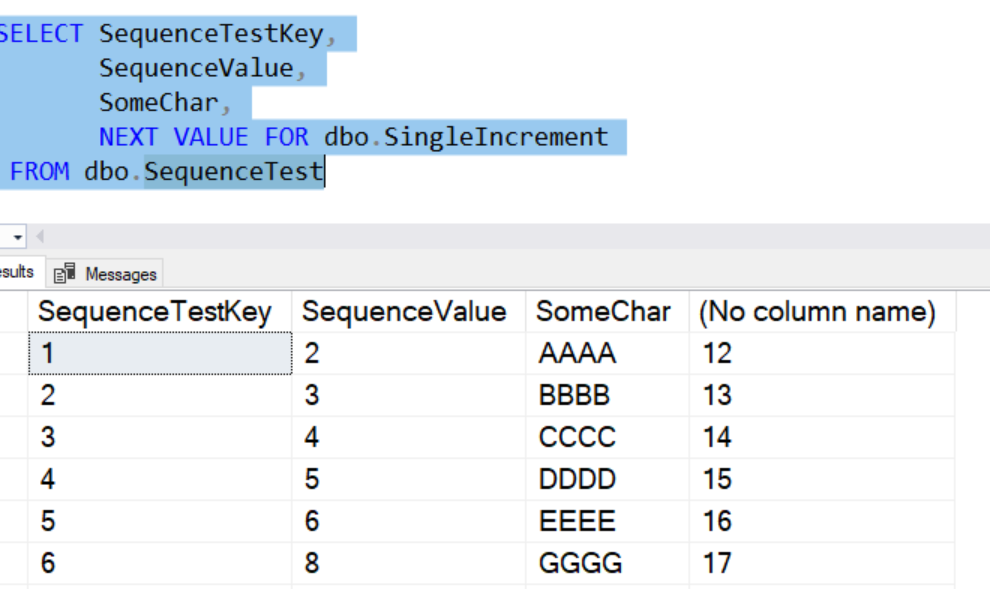Click the row header of first result row

coord(13,353)
